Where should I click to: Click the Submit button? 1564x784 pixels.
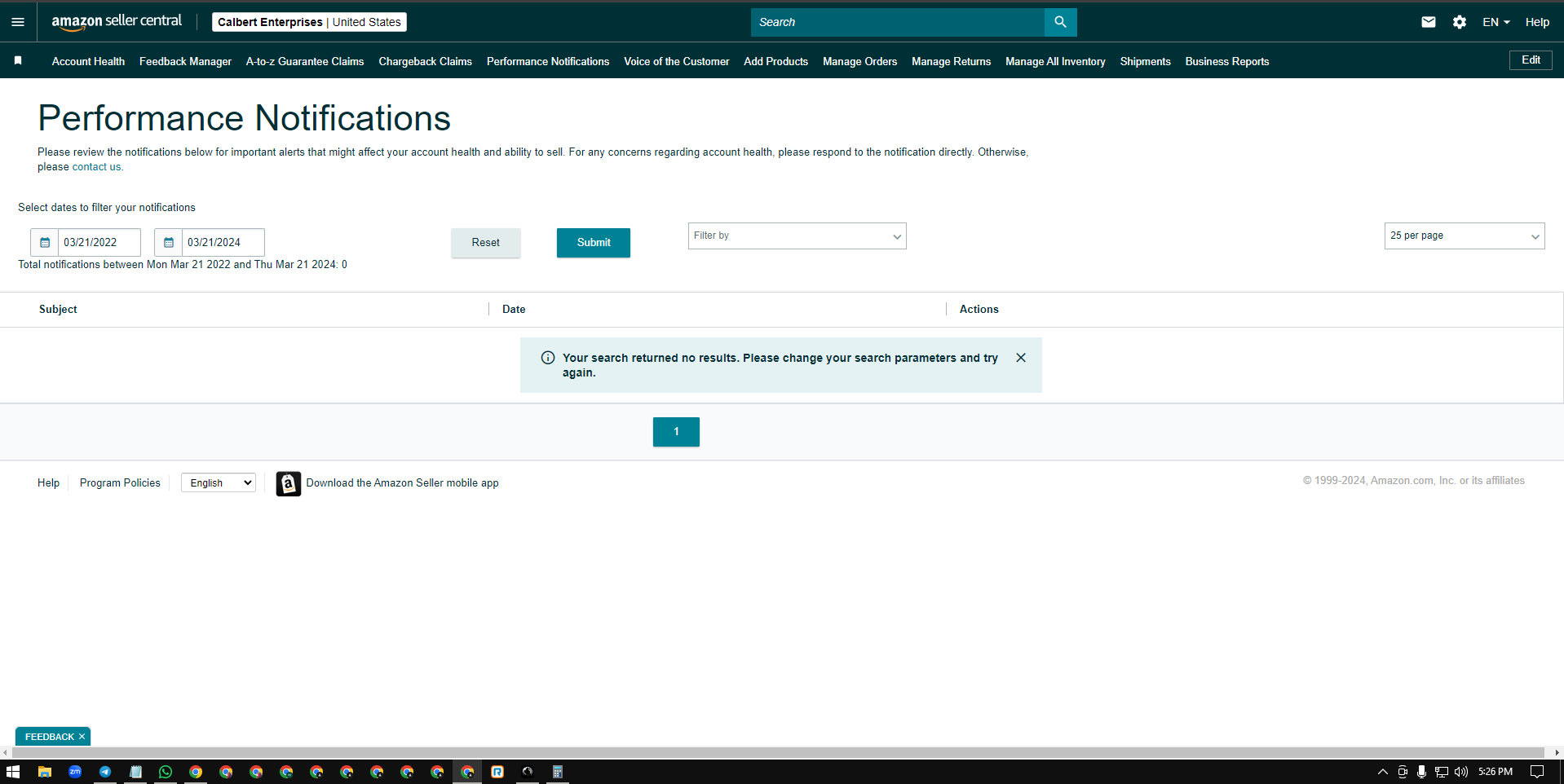(x=594, y=243)
